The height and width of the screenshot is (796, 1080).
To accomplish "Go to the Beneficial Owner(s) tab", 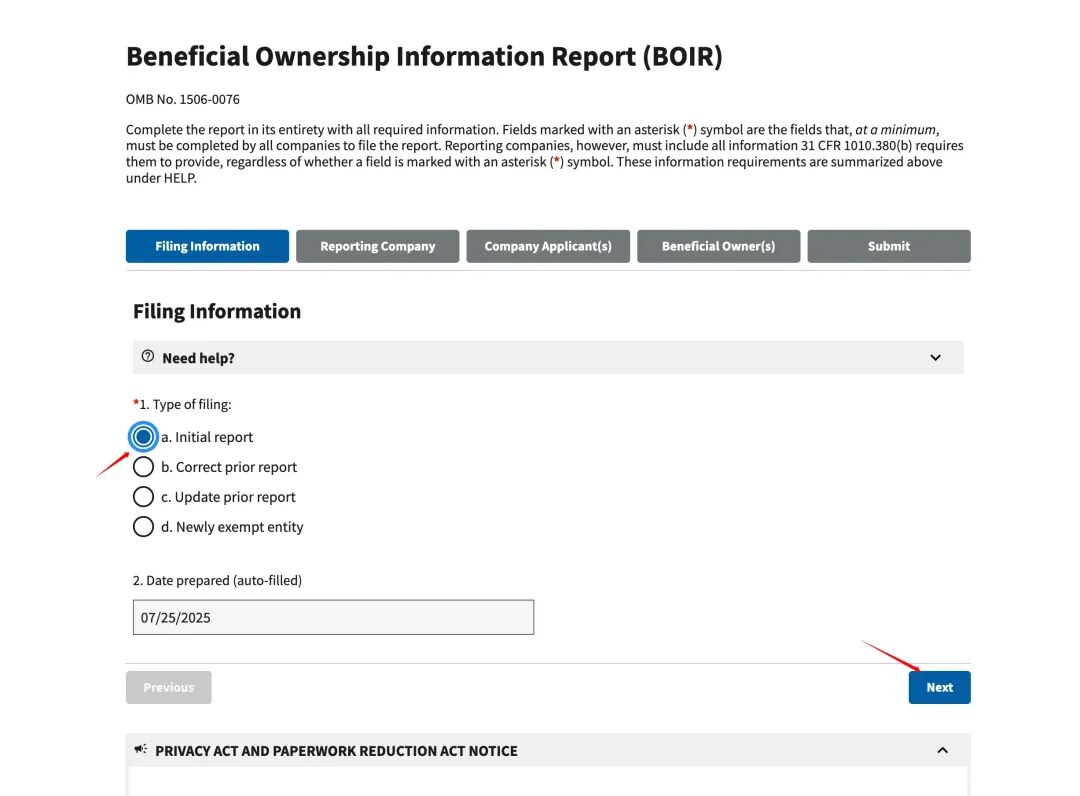I will click(x=718, y=246).
